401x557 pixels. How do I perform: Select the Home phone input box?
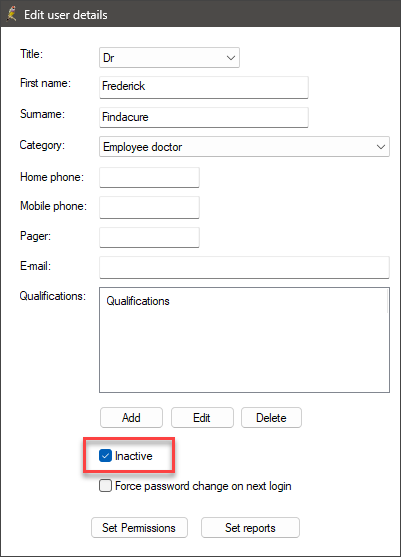point(150,178)
